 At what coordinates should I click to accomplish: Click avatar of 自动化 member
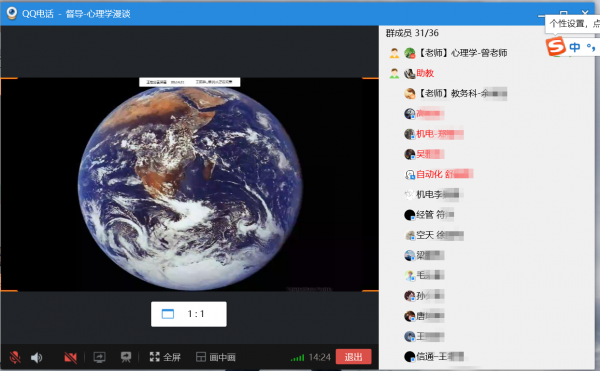pyautogui.click(x=410, y=174)
